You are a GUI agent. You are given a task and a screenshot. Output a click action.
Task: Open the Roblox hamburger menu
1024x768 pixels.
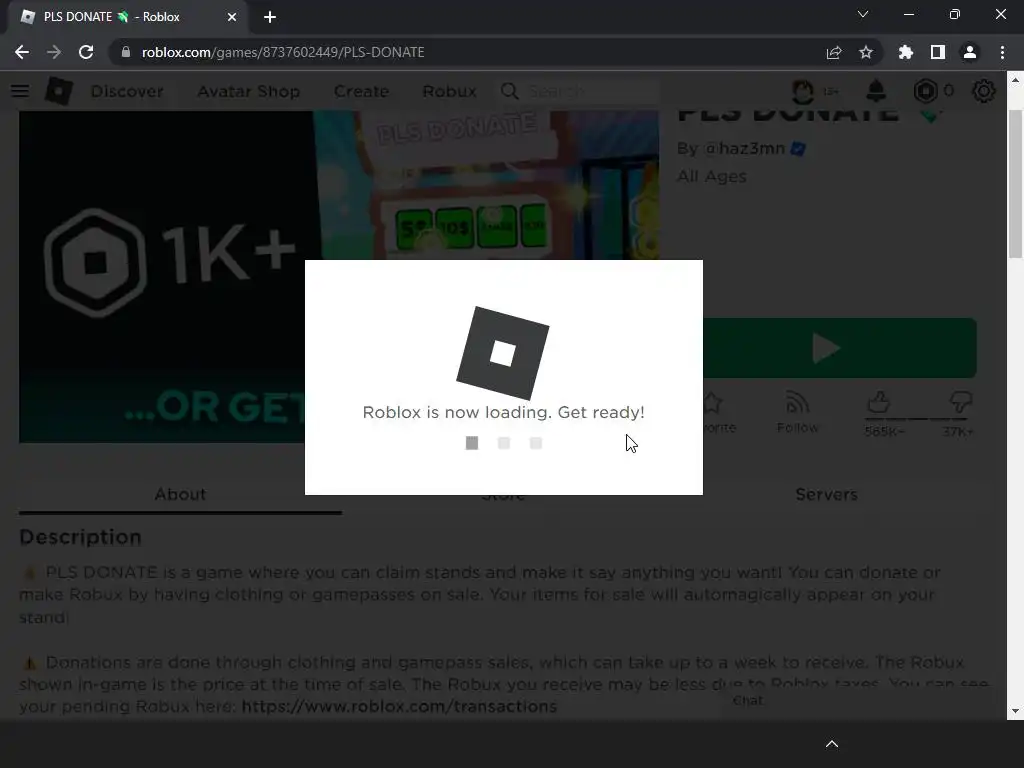20,91
